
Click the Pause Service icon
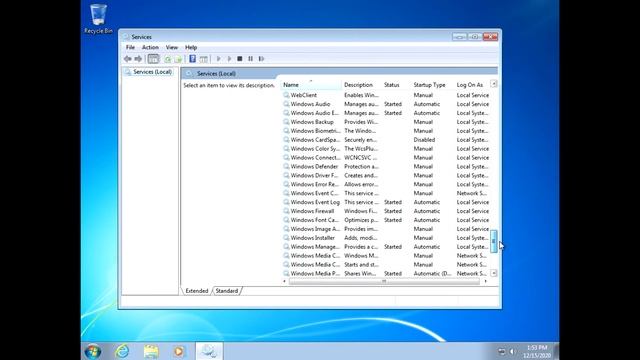coord(250,59)
